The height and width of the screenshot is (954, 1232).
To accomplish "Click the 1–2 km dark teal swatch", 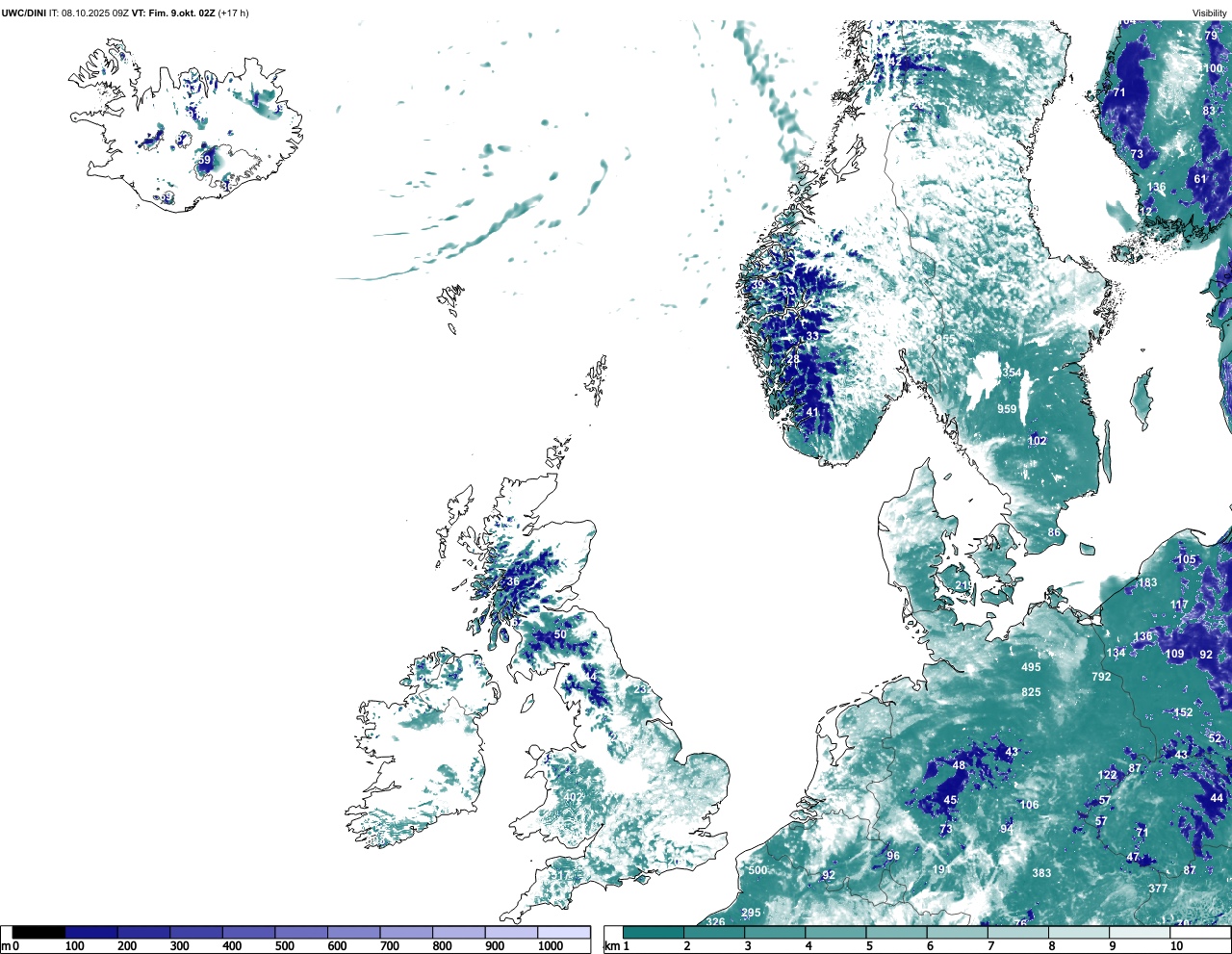I will coord(654,932).
